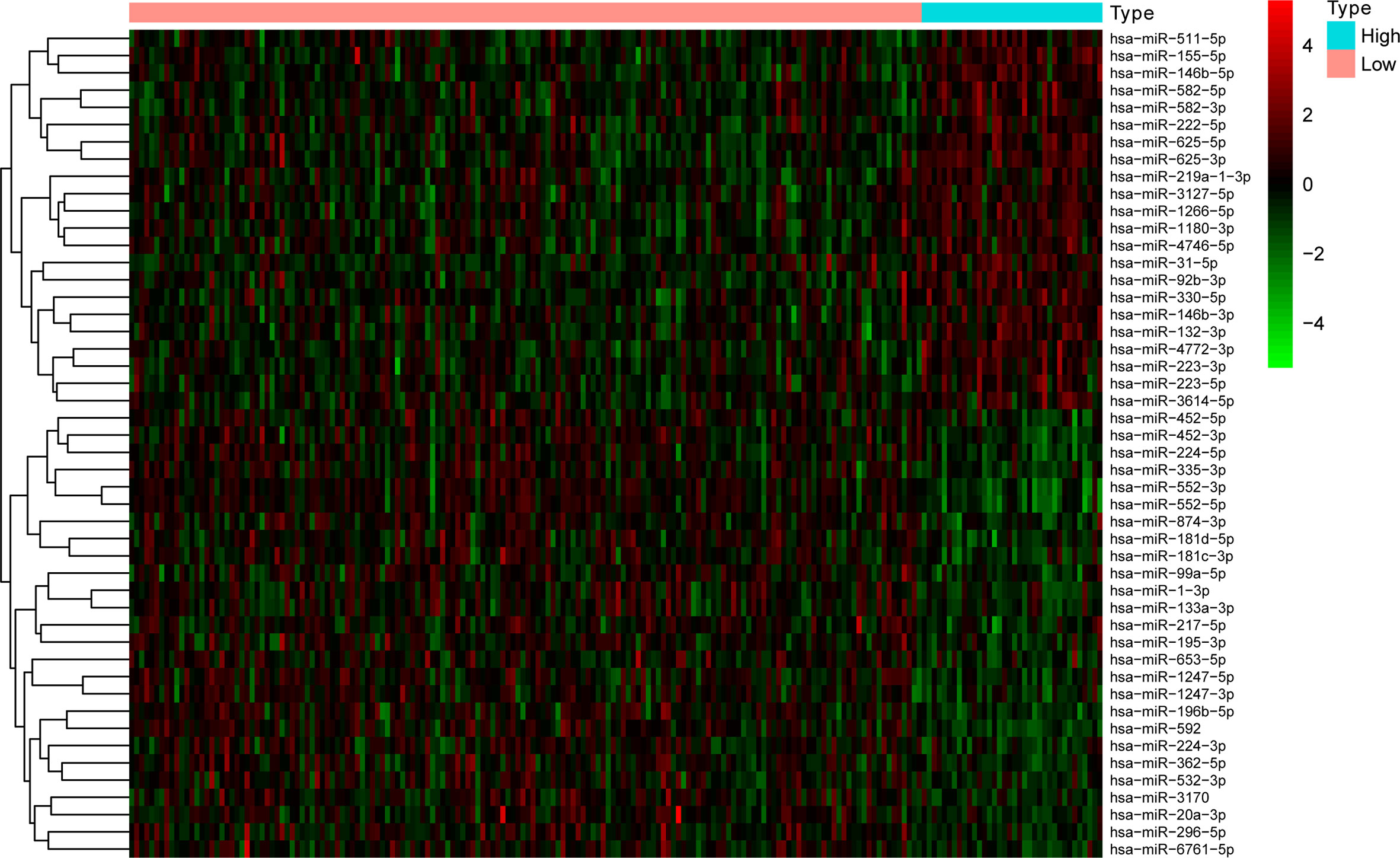Click the hsa-miR-582-3p label
1400x858 pixels.
1168,108
